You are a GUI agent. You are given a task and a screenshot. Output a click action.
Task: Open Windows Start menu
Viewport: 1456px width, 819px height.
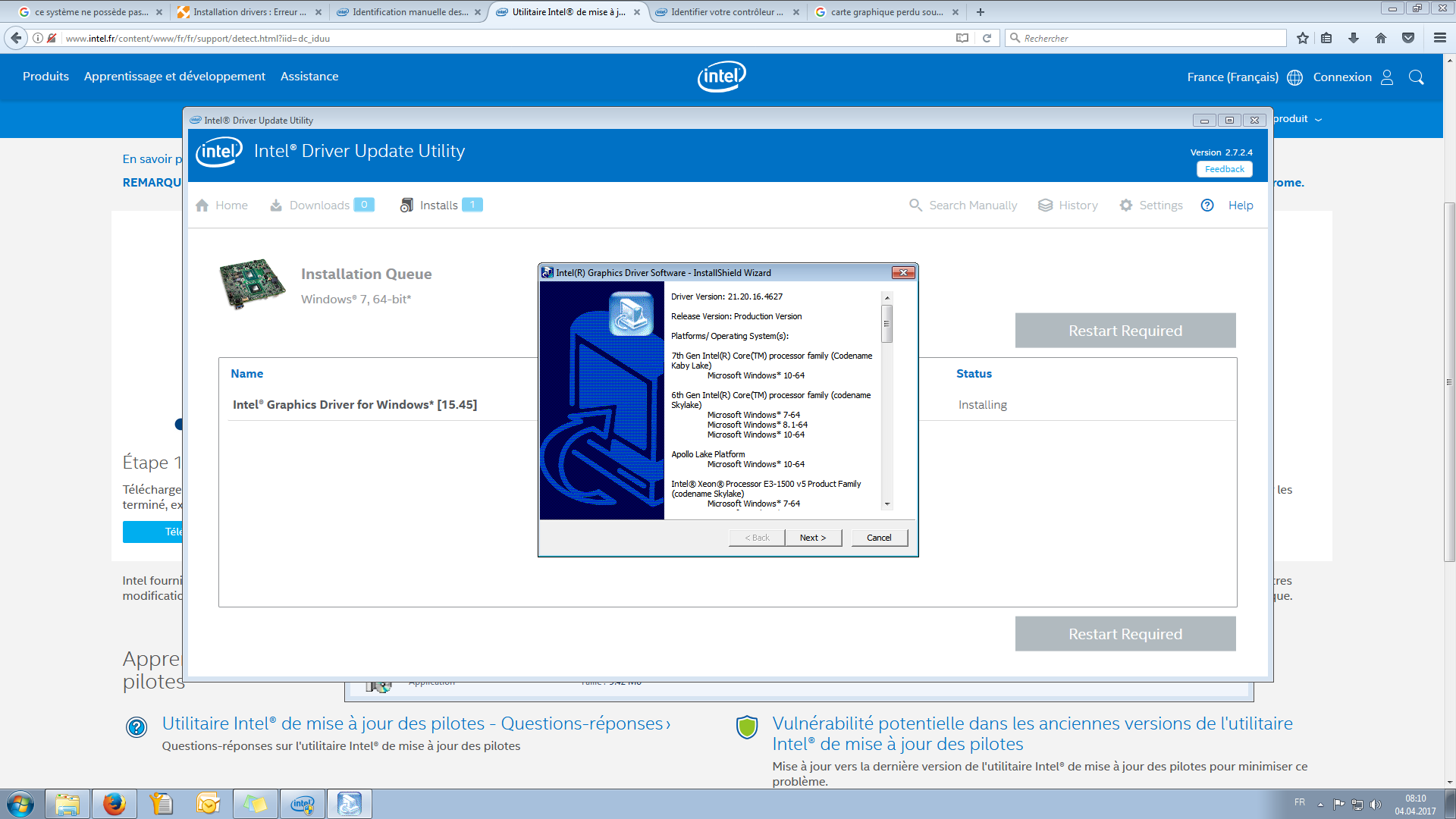(x=21, y=804)
